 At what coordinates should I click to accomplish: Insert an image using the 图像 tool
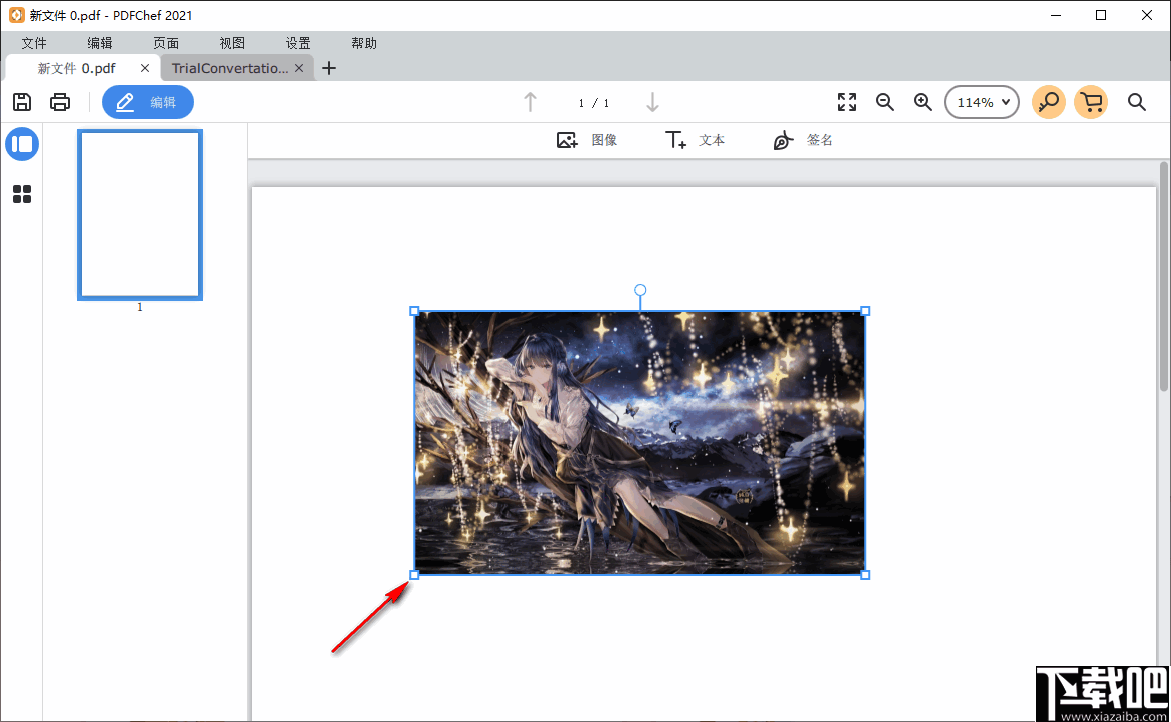[x=588, y=140]
